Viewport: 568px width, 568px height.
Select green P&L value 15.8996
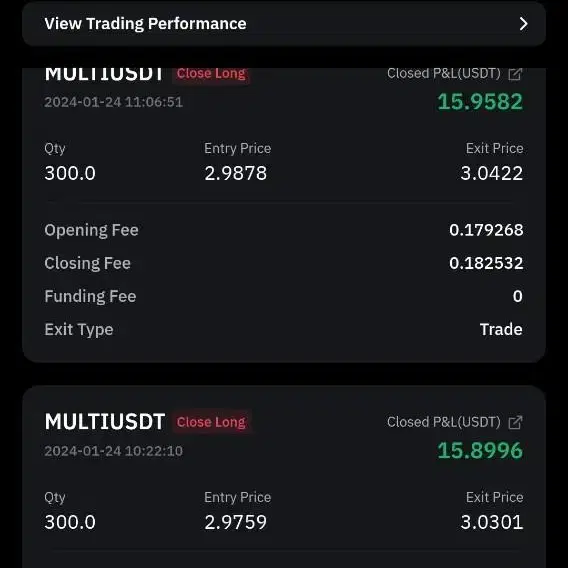point(480,451)
